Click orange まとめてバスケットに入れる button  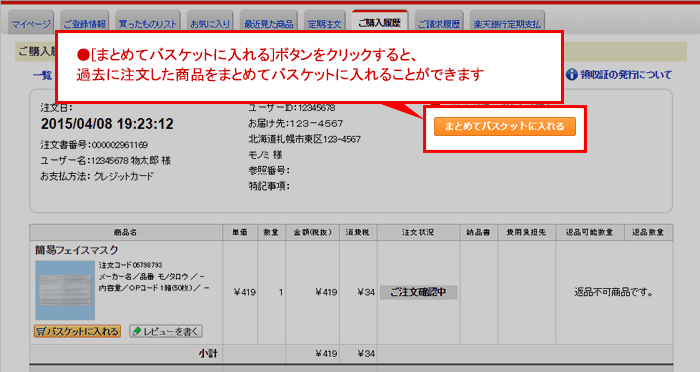[x=504, y=126]
